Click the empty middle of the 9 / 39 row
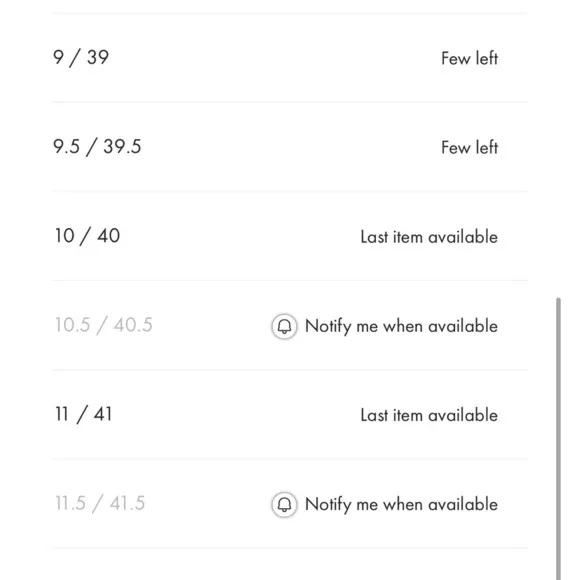The height and width of the screenshot is (580, 580). point(274,58)
